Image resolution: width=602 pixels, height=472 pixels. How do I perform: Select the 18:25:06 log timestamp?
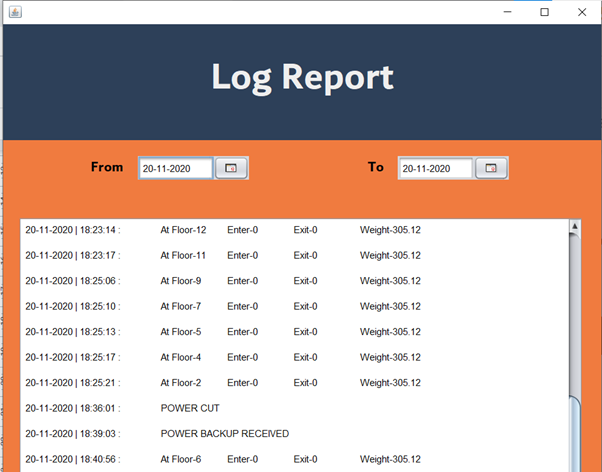click(x=73, y=281)
